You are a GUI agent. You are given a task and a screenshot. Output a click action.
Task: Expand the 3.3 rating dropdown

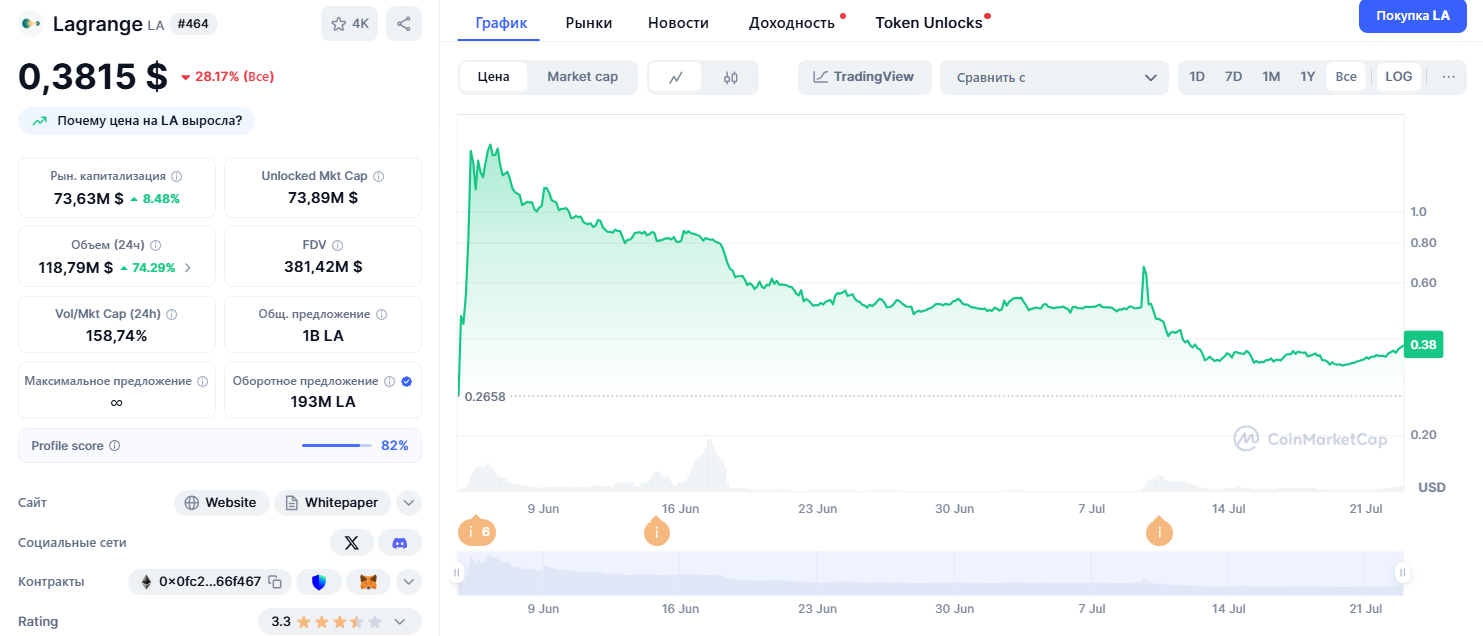[x=339, y=621]
